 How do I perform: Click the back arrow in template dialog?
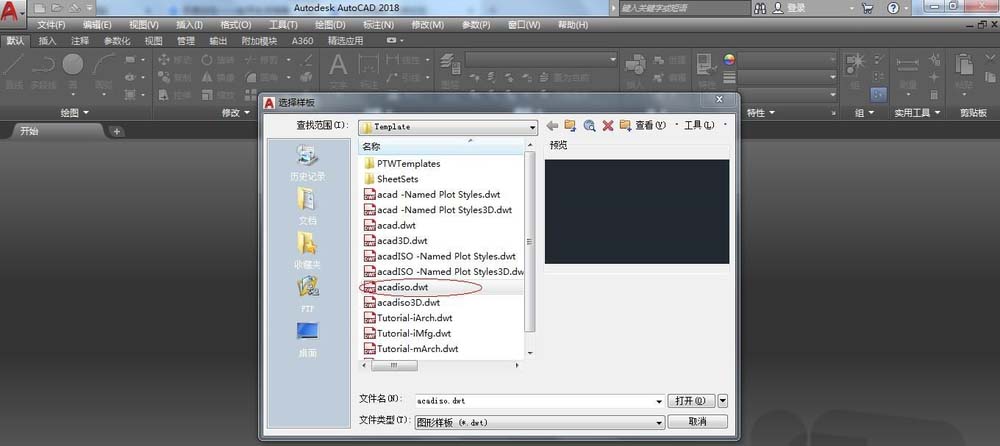(552, 126)
